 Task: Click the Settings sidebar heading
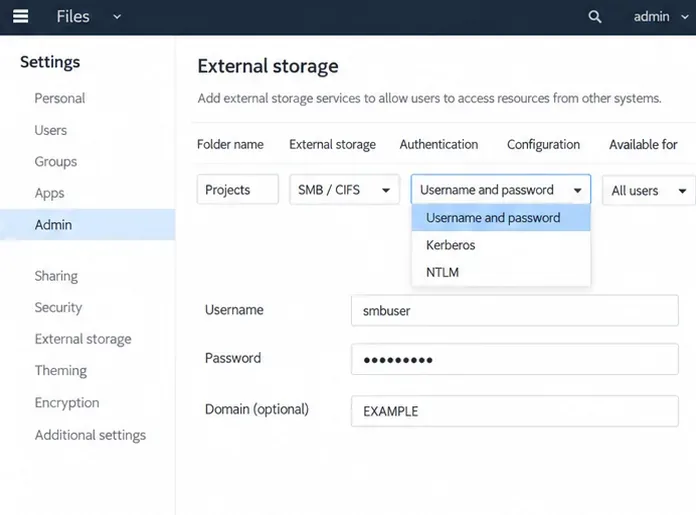tap(50, 62)
